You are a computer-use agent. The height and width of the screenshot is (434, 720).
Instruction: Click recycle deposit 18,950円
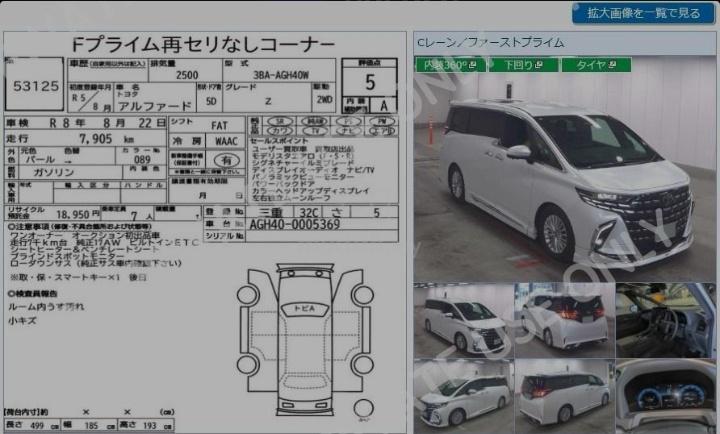78,214
